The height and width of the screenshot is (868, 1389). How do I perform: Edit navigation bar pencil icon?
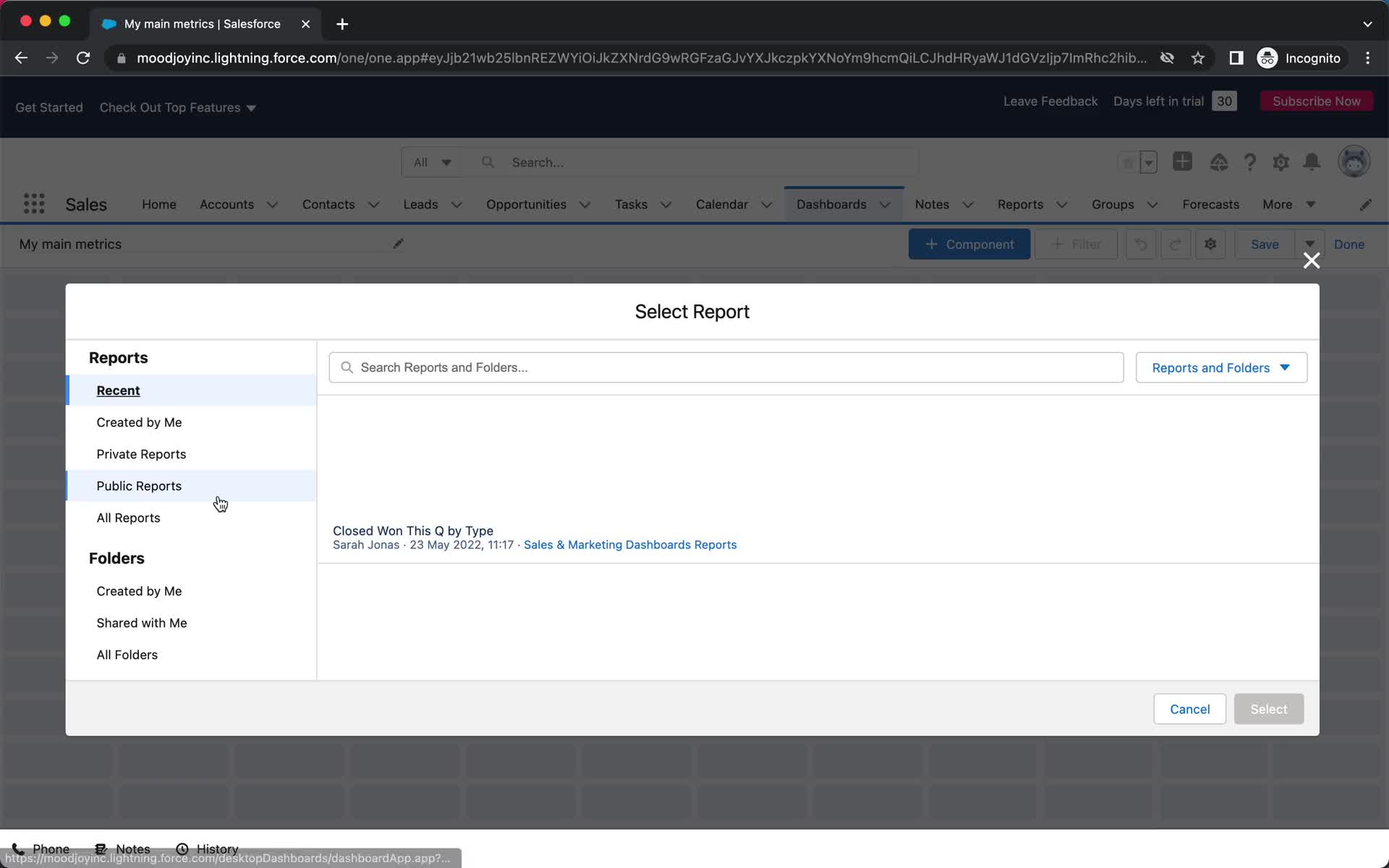[x=1365, y=205]
